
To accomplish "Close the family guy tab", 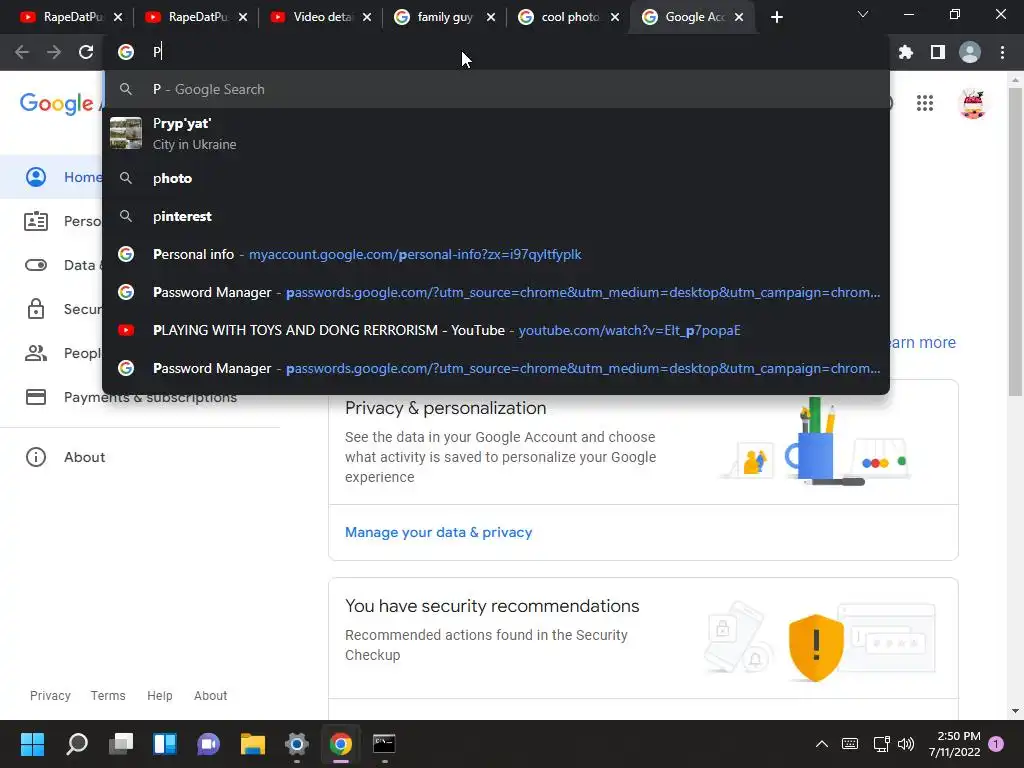I will pos(490,17).
